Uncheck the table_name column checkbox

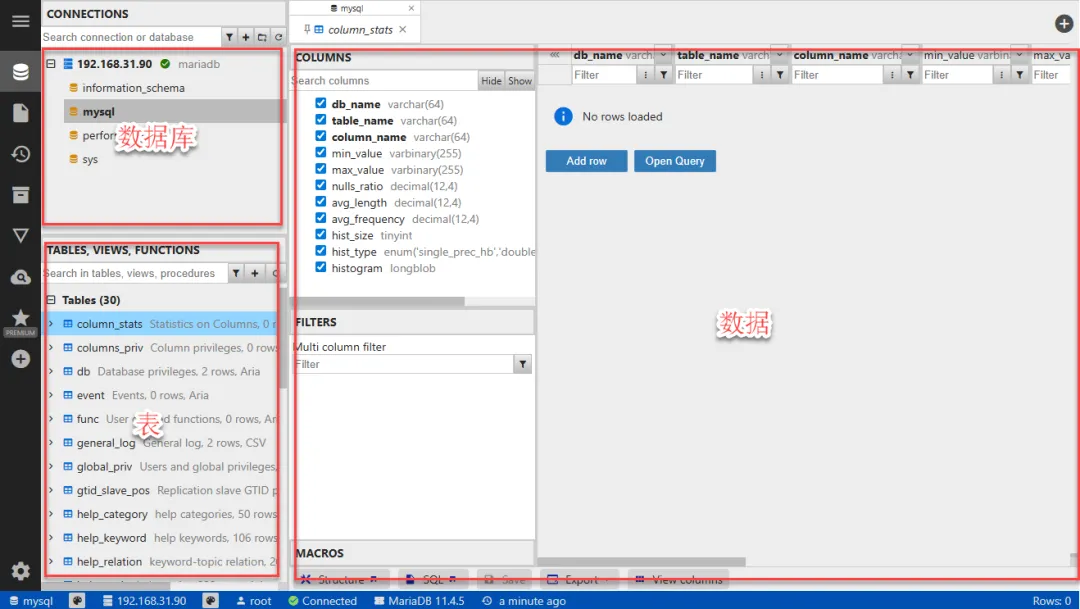point(320,120)
